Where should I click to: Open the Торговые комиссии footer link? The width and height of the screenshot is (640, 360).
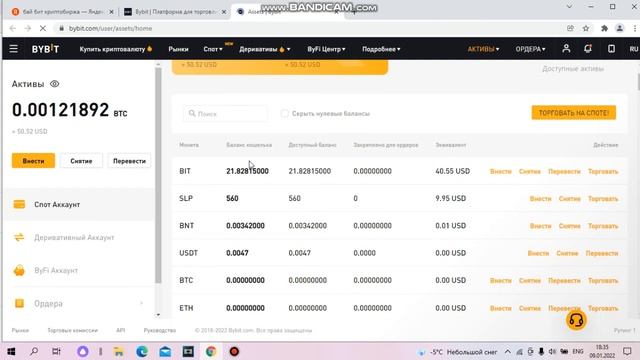click(73, 330)
